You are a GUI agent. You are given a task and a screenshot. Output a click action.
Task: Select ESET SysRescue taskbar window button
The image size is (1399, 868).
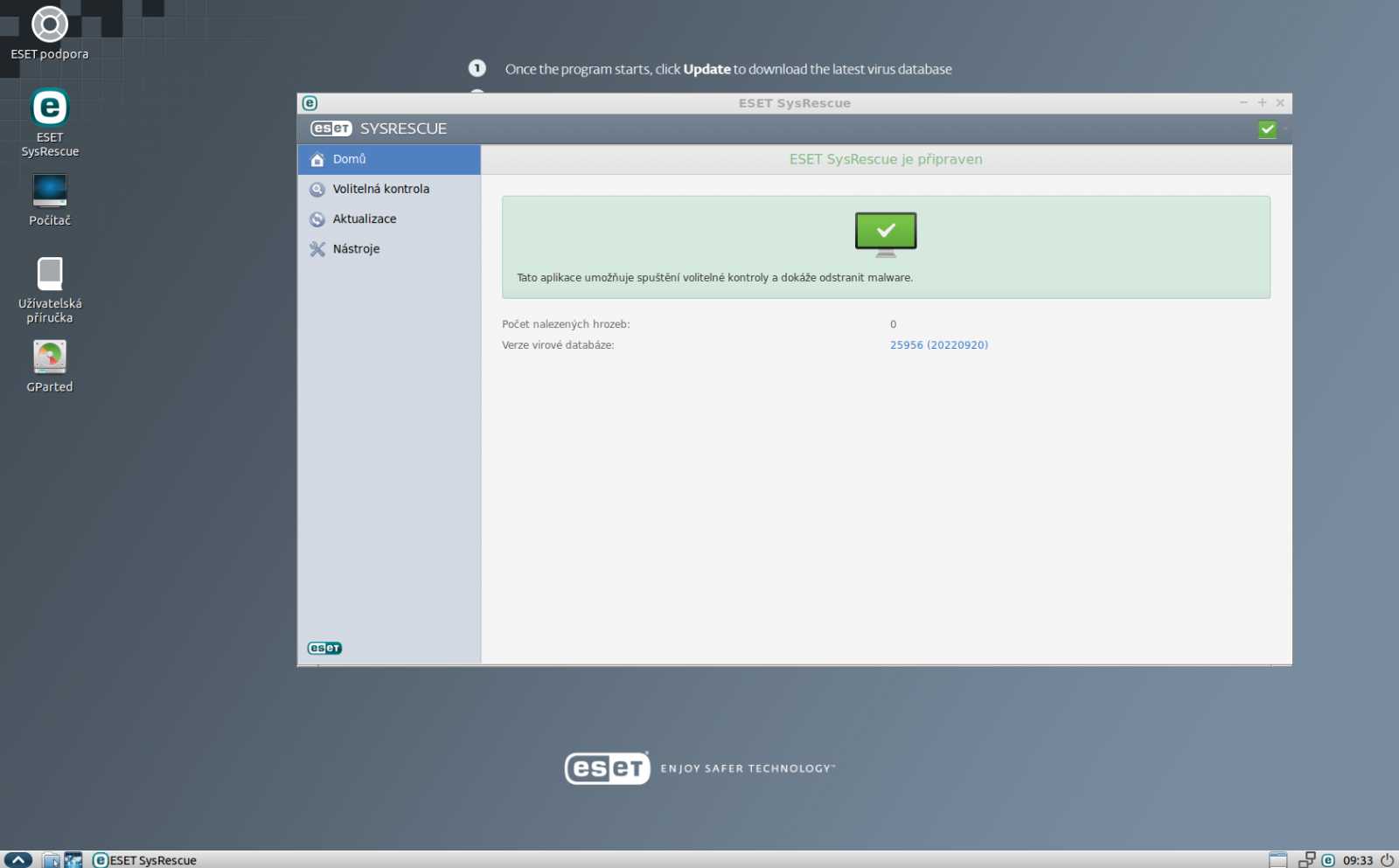click(145, 860)
